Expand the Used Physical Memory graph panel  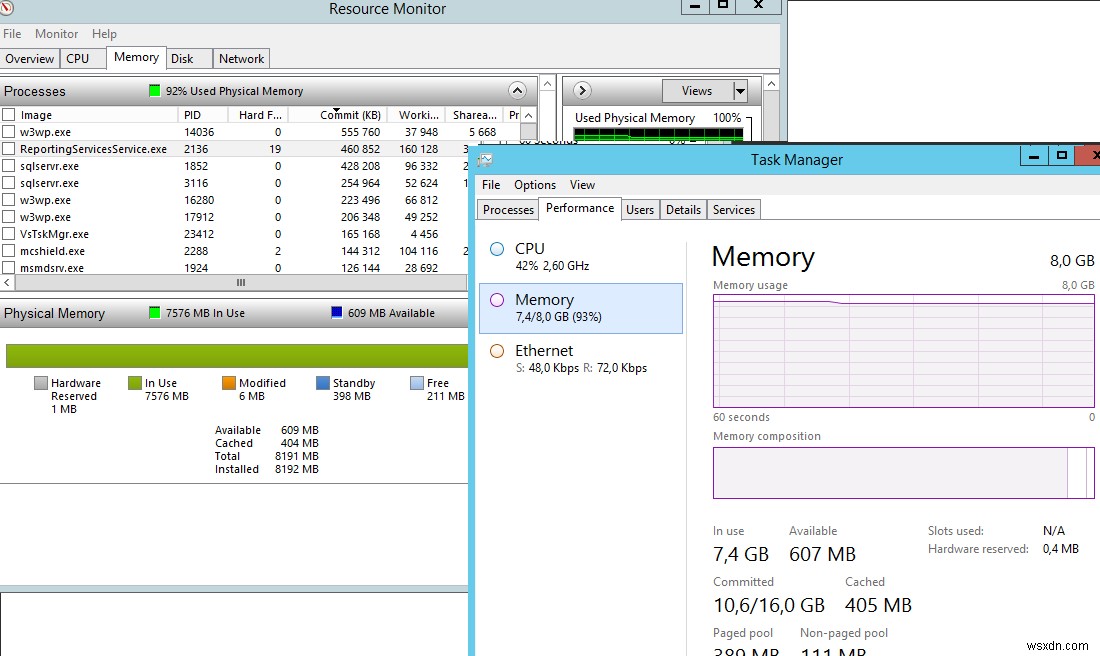click(581, 90)
